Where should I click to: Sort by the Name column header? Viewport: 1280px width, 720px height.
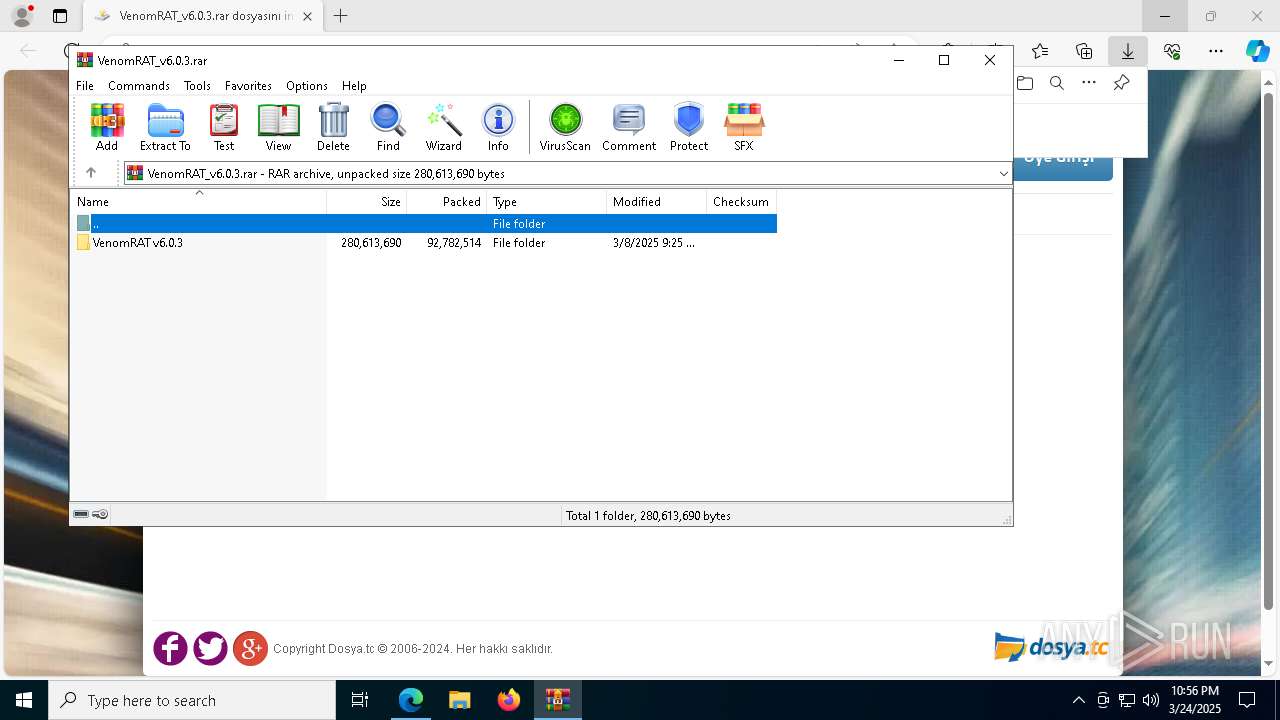[x=198, y=202]
